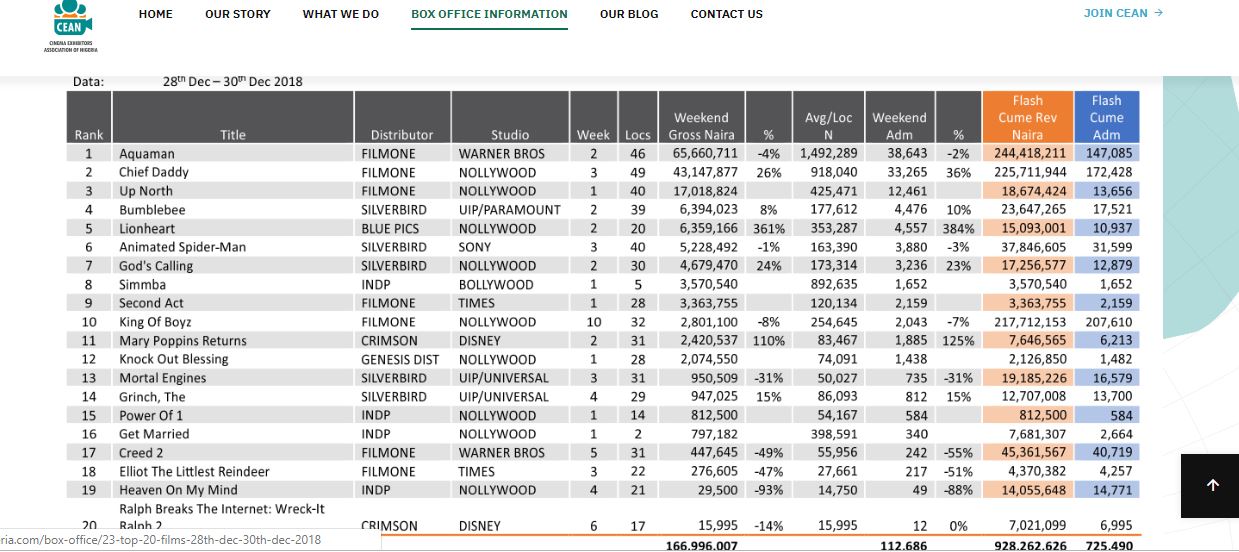Screen dimensions: 1239x552
Task: Select BOX OFFICE INFORMATION tab
Action: pyautogui.click(x=489, y=14)
